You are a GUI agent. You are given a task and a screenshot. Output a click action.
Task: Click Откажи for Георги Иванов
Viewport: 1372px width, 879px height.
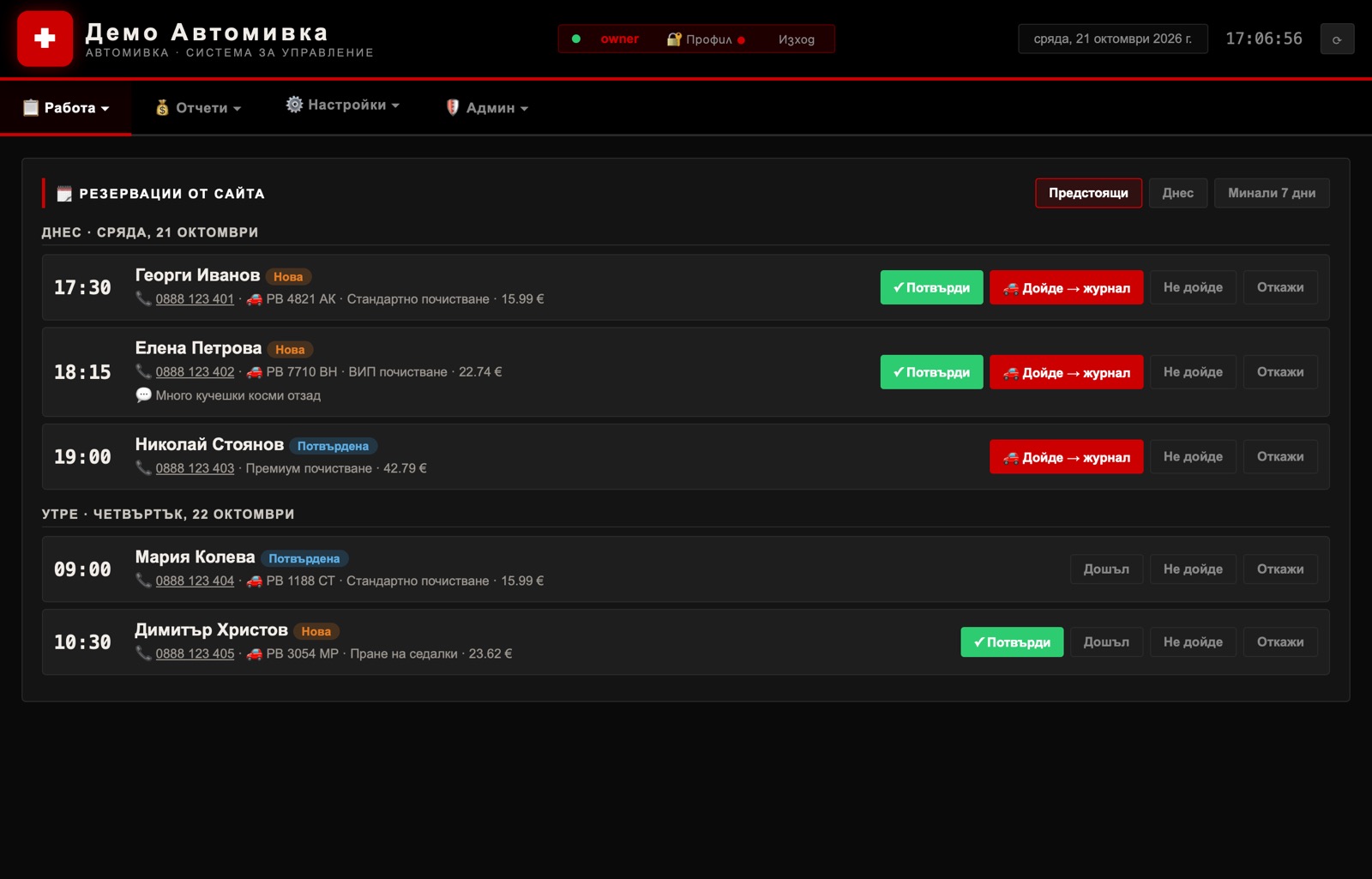click(x=1280, y=287)
